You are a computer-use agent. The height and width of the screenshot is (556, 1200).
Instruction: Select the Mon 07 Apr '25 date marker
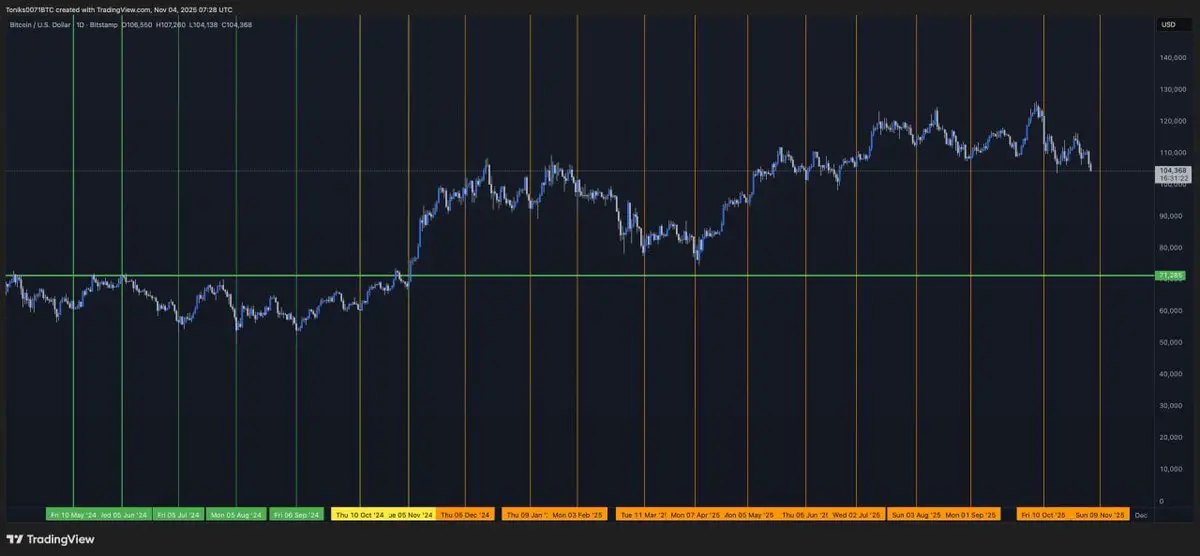696,514
